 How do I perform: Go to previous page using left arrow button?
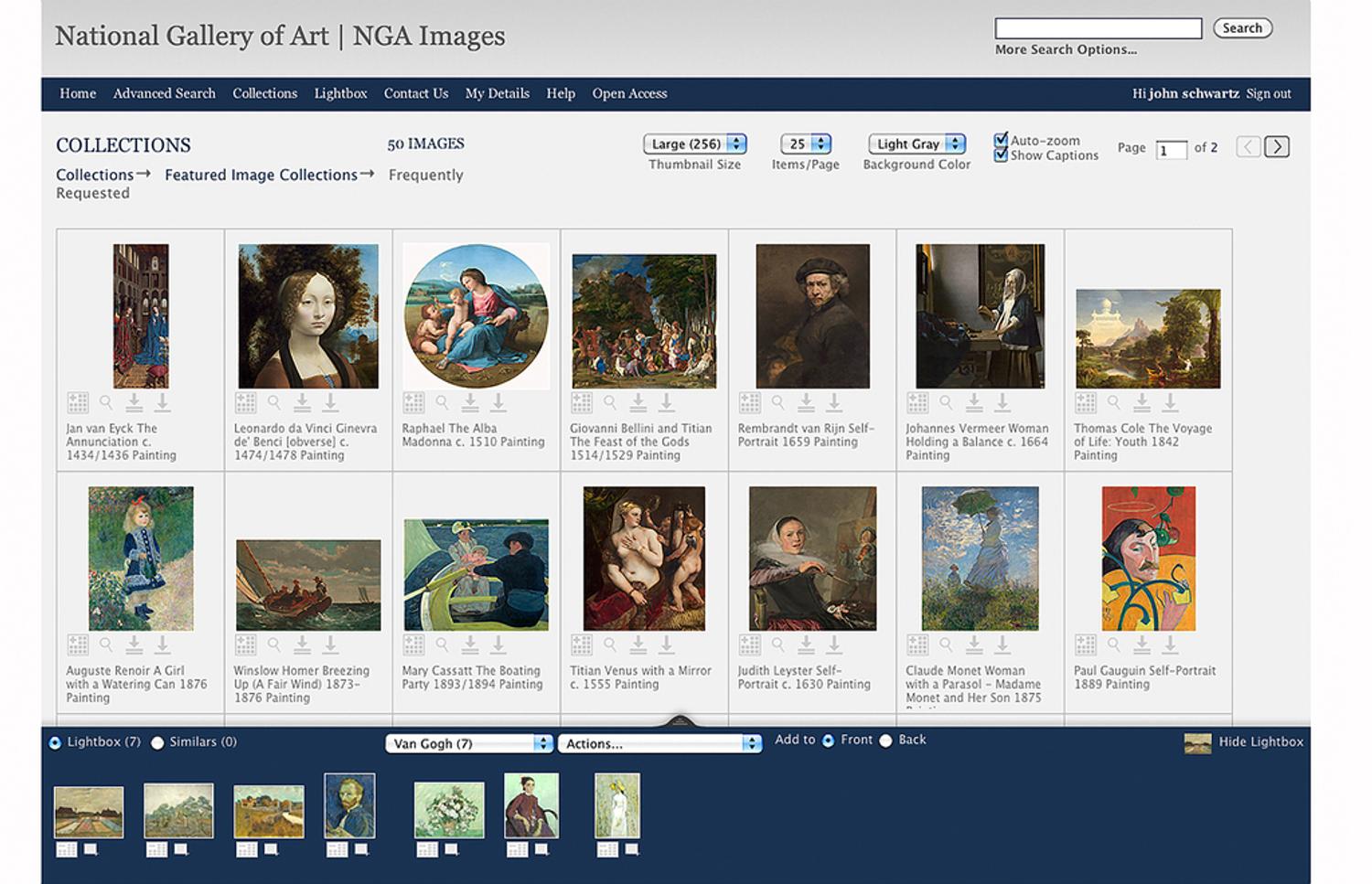[x=1249, y=147]
